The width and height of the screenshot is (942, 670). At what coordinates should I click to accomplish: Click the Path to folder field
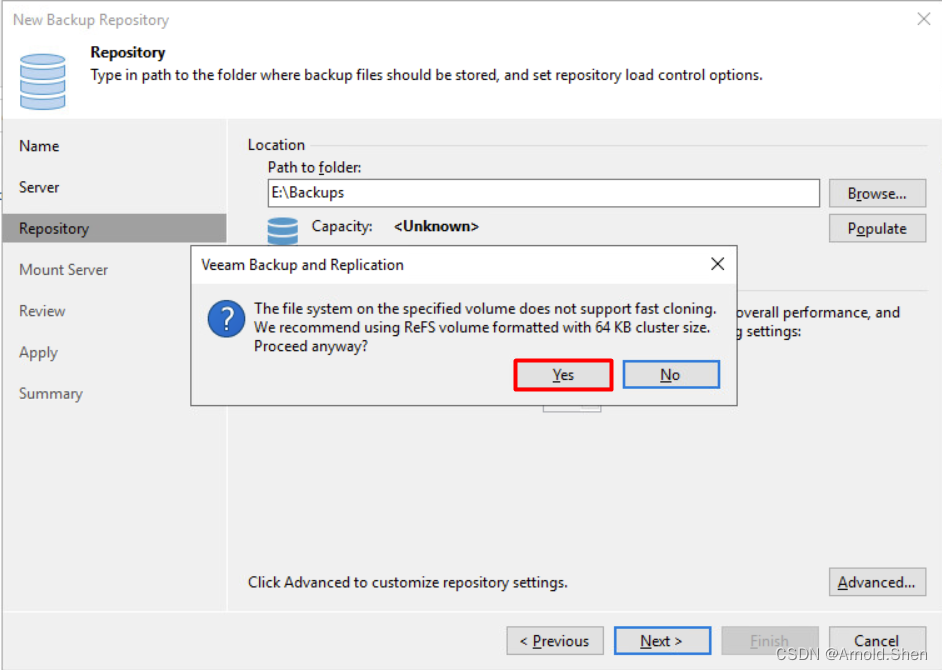point(543,193)
